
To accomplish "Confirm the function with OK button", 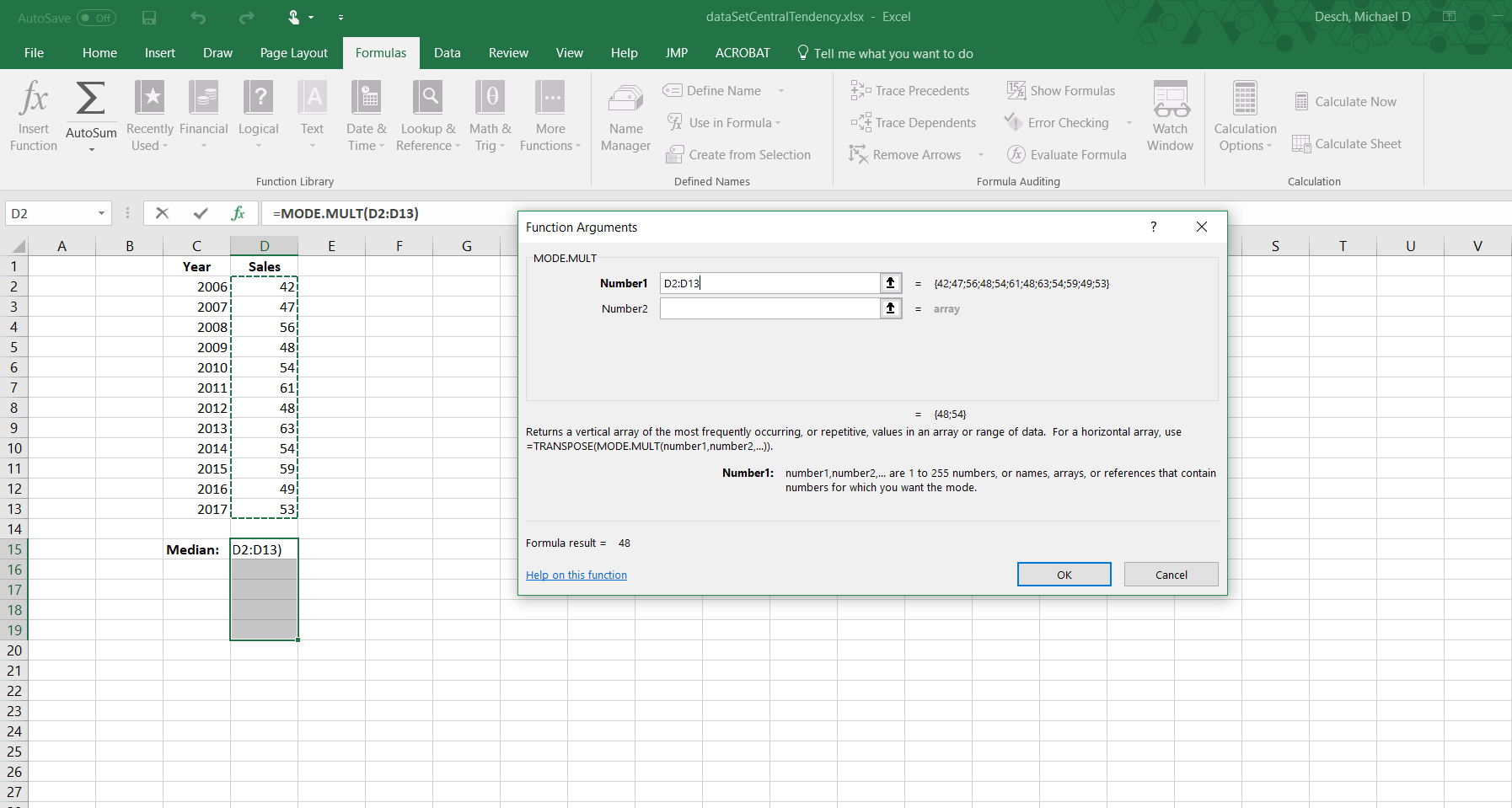I will 1064,575.
